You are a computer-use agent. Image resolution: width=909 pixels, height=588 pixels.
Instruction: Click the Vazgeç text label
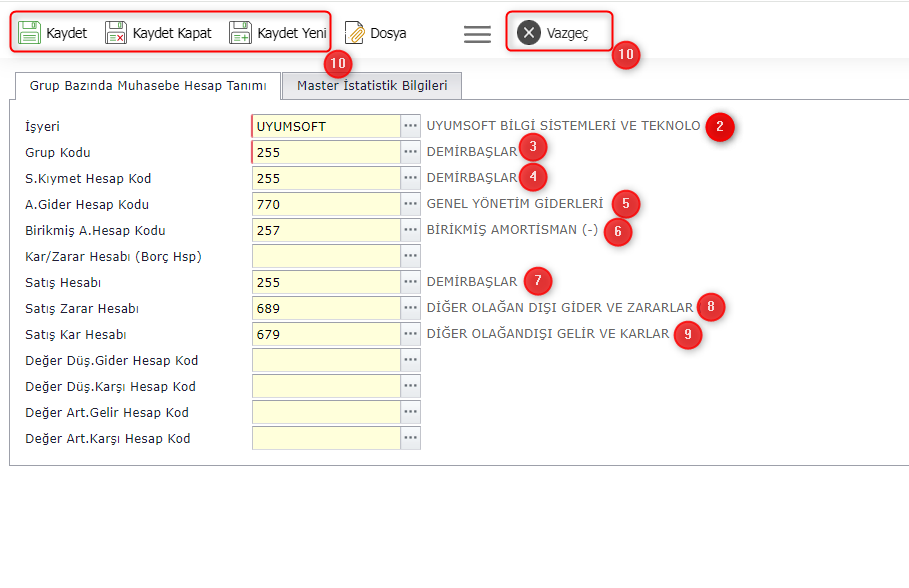(x=567, y=34)
